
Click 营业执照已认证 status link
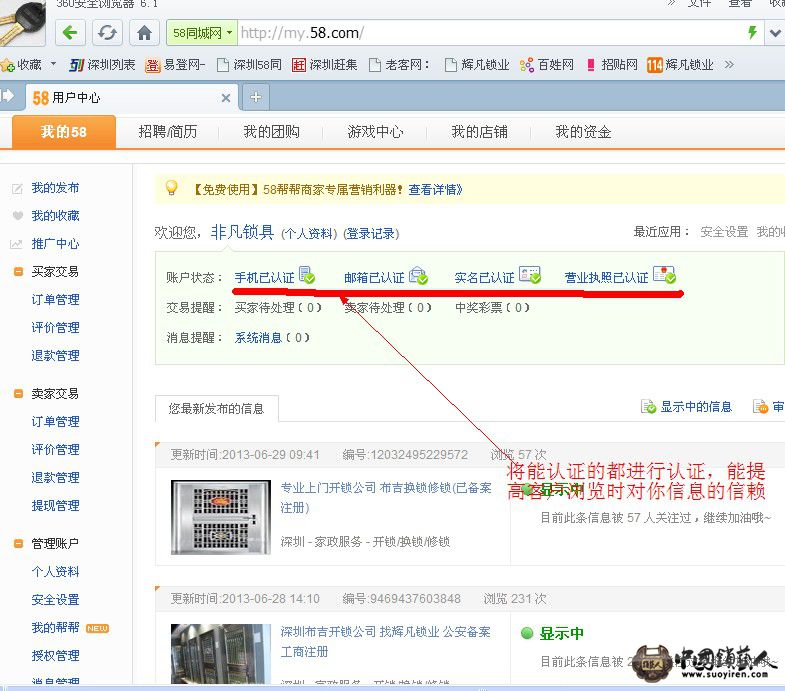606,277
